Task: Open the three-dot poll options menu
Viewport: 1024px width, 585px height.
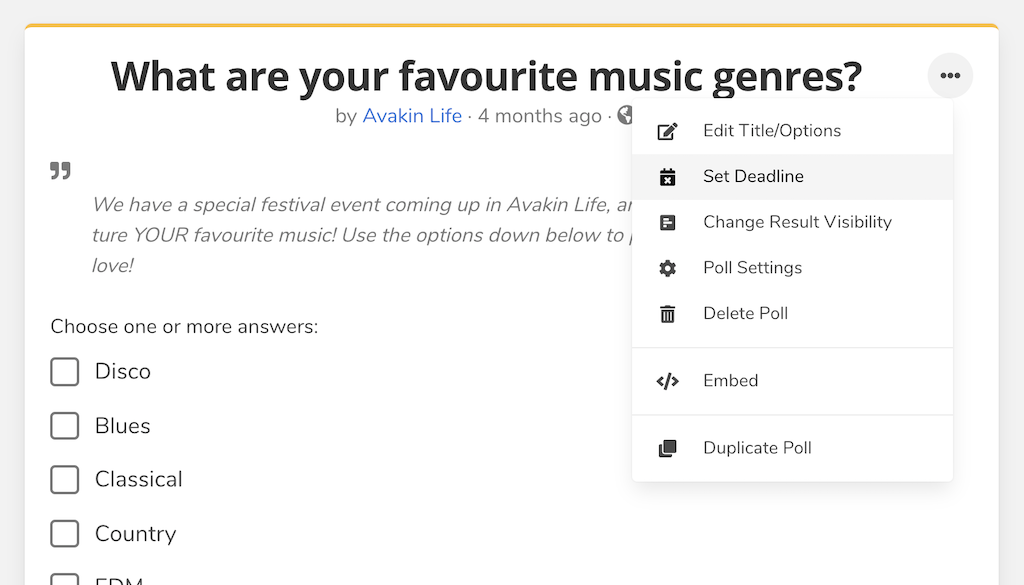Action: 950,76
